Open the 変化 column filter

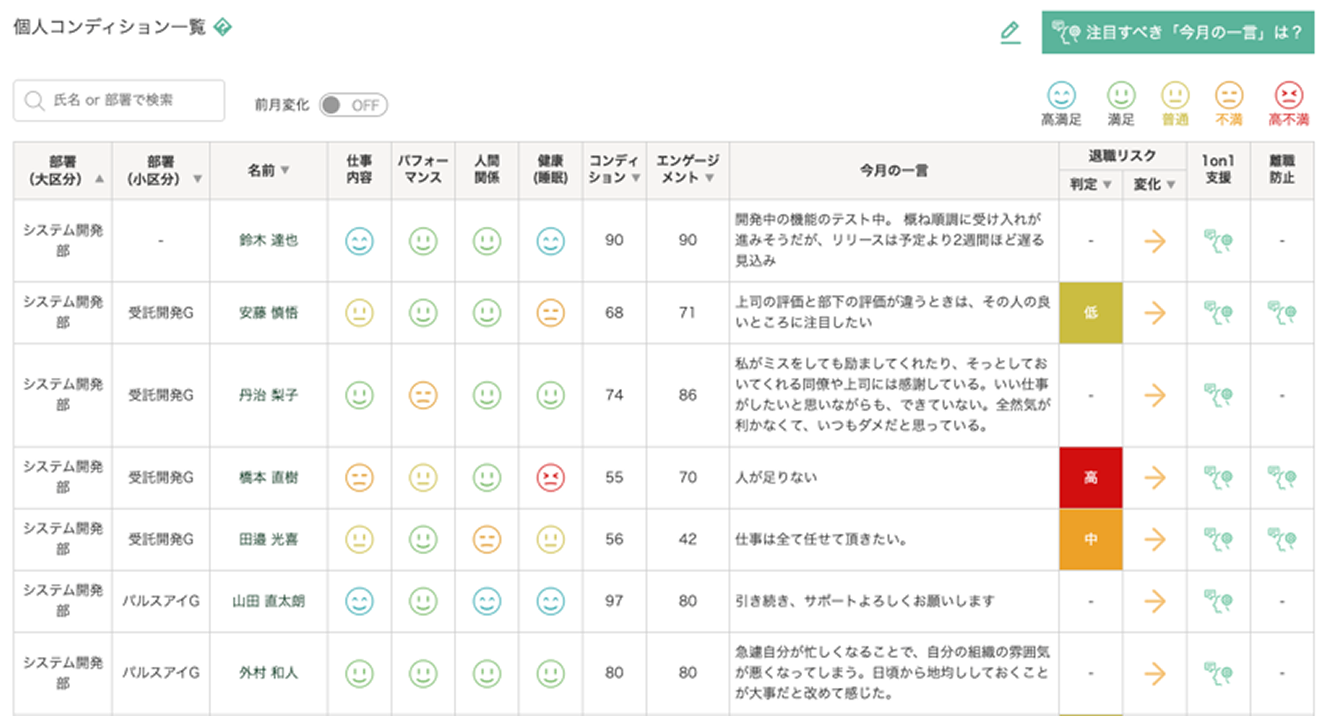(x=1170, y=184)
